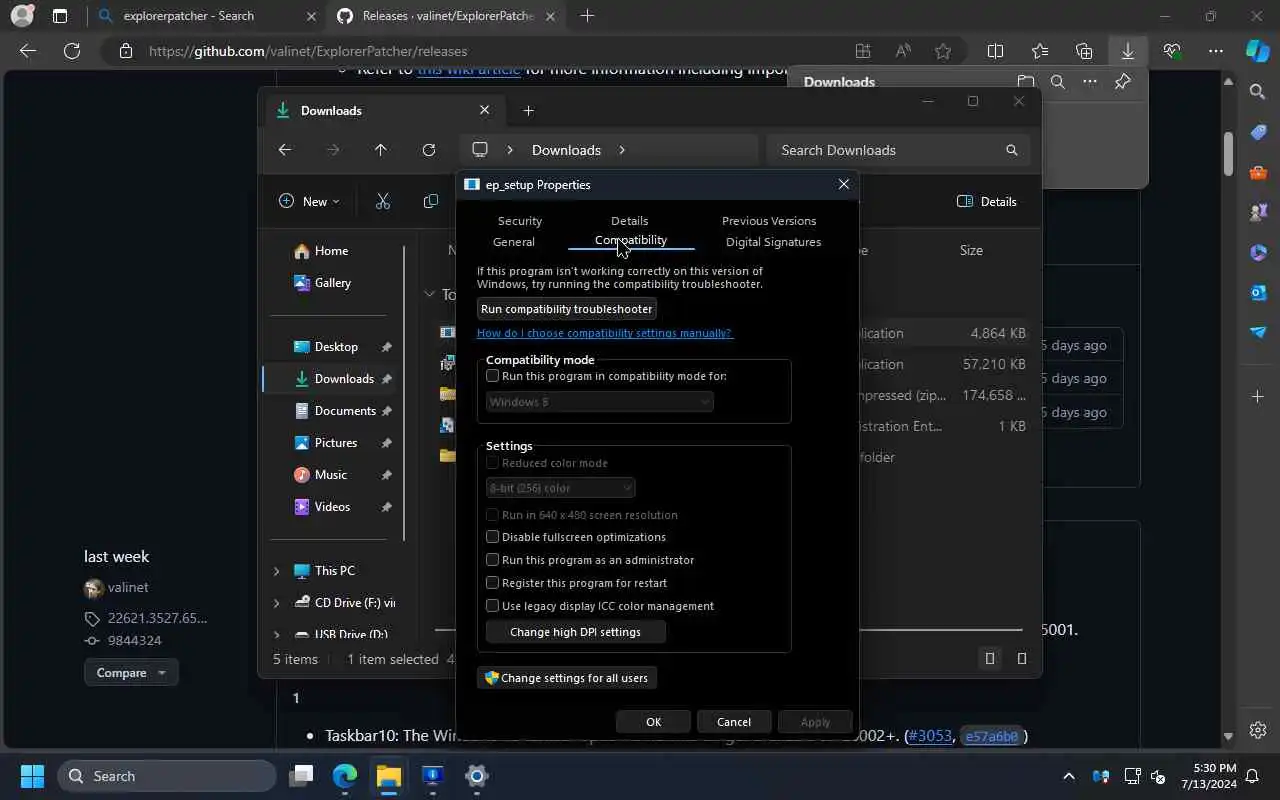Go back in File Explorer

(x=285, y=150)
